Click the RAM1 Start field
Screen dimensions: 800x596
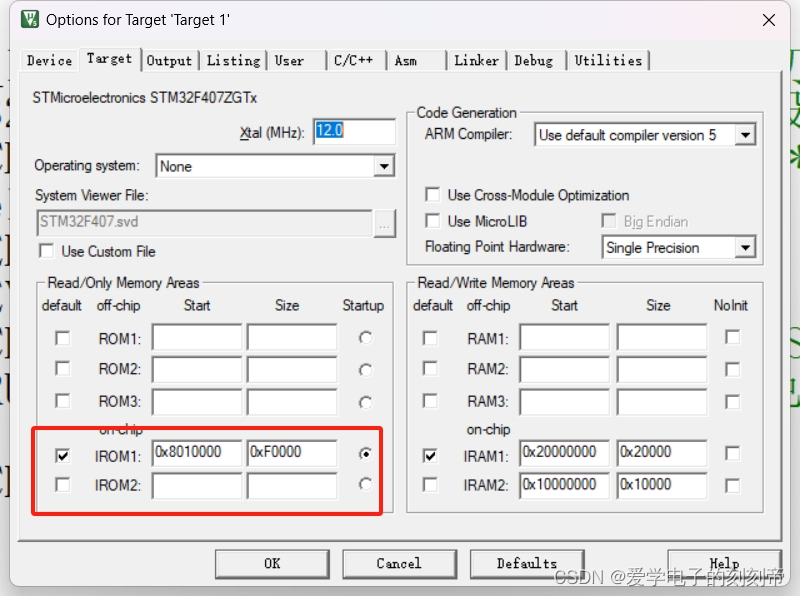point(564,337)
